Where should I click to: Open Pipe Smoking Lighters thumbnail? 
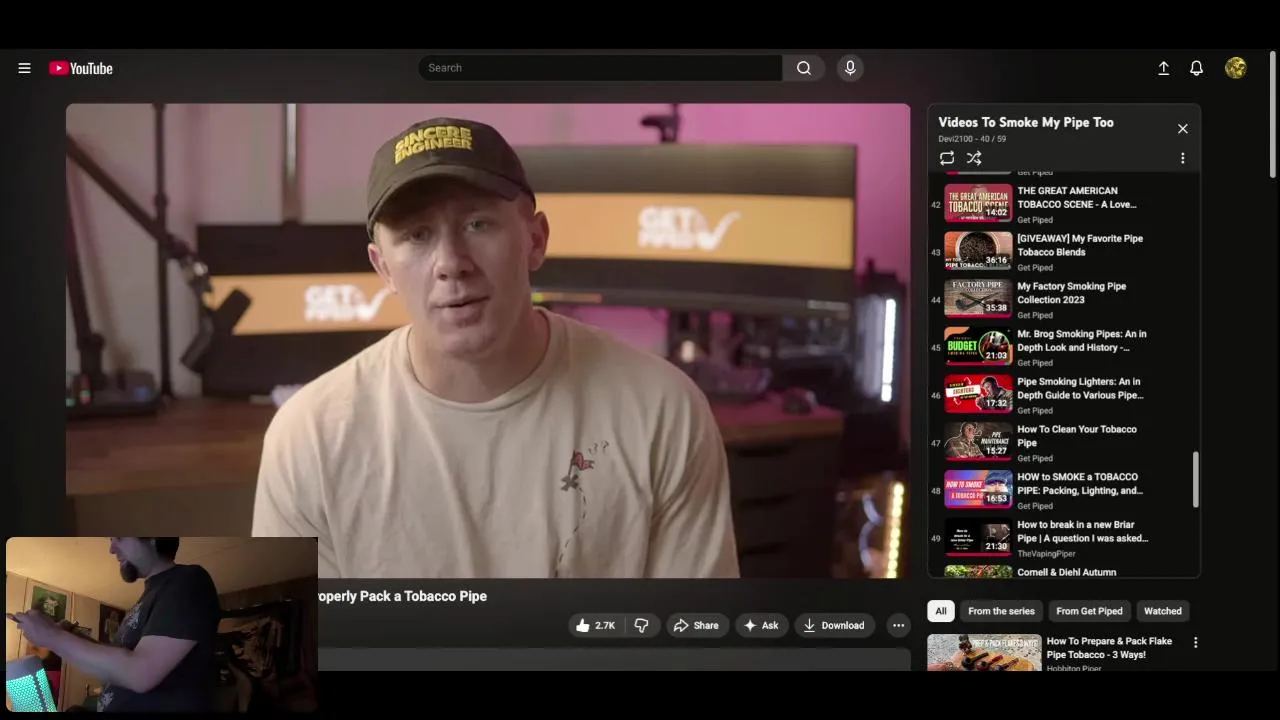[x=978, y=394]
